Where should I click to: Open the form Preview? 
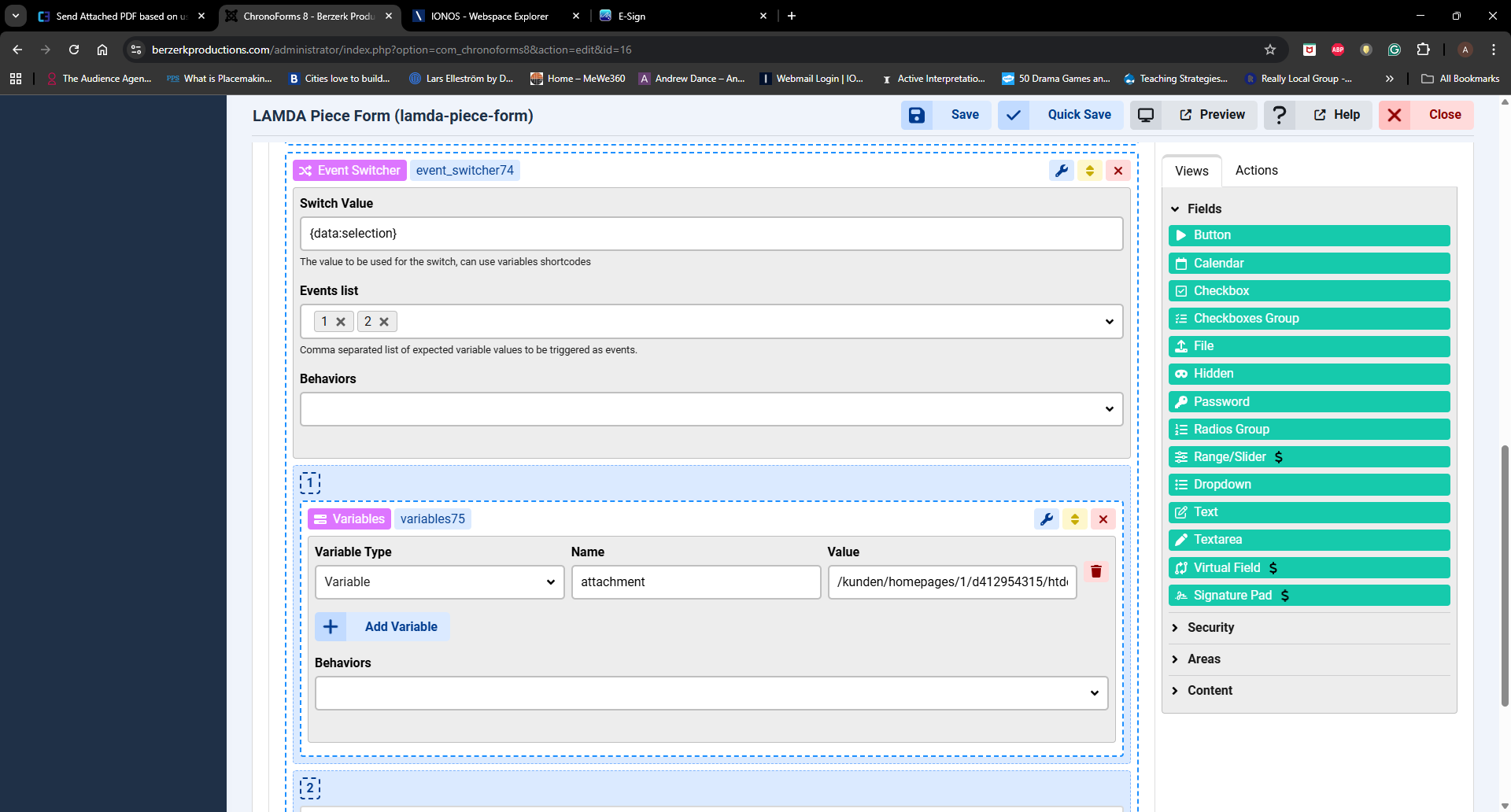tap(1211, 115)
